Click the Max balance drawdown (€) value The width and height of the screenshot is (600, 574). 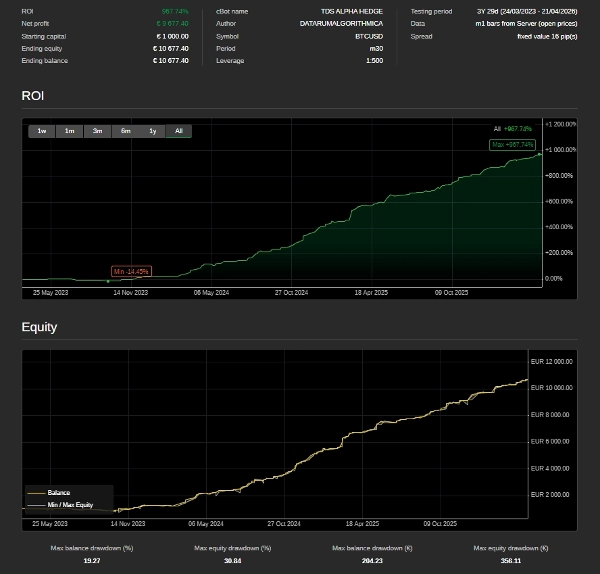372,561
